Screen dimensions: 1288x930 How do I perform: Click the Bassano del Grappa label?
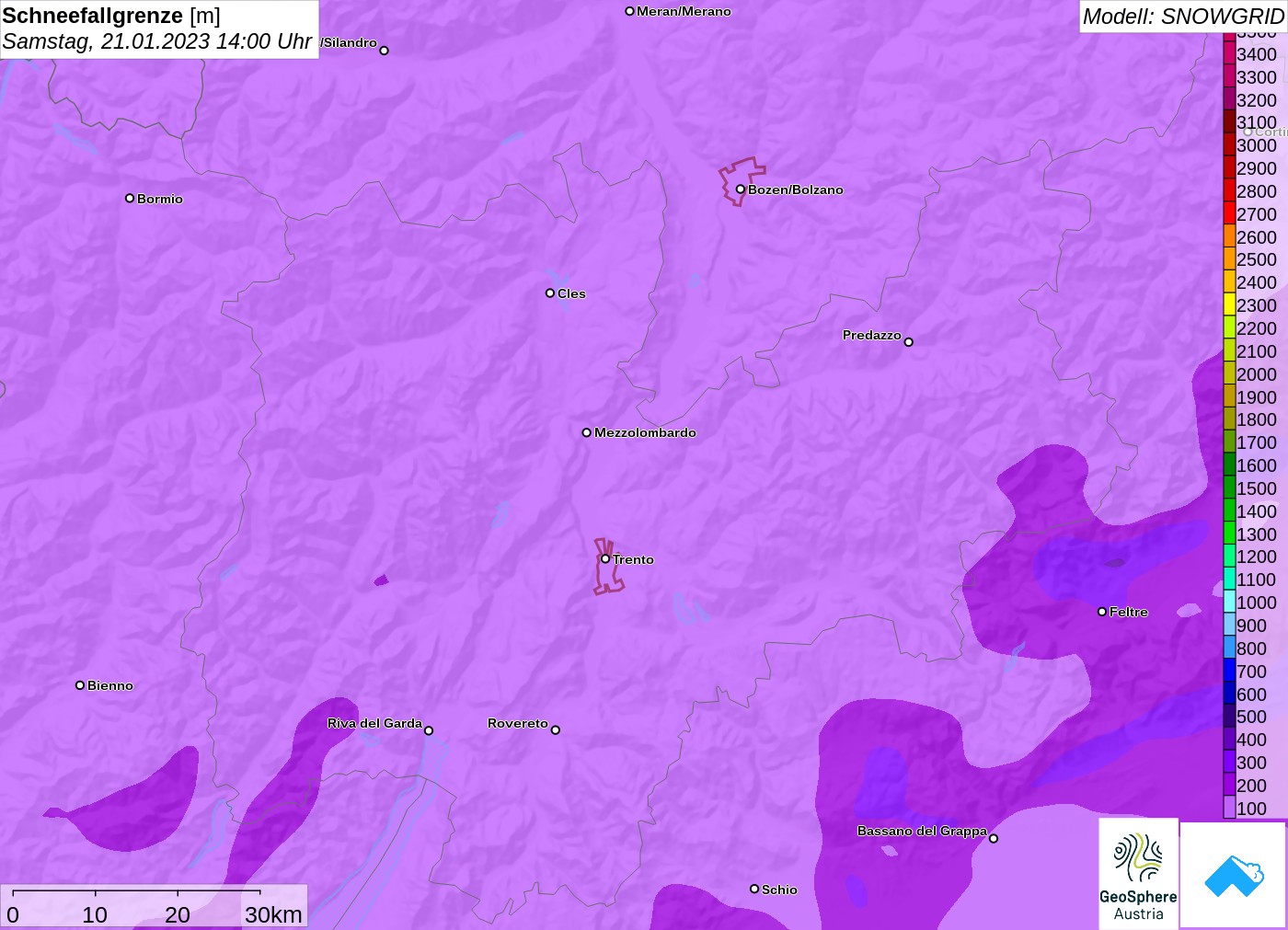(922, 831)
